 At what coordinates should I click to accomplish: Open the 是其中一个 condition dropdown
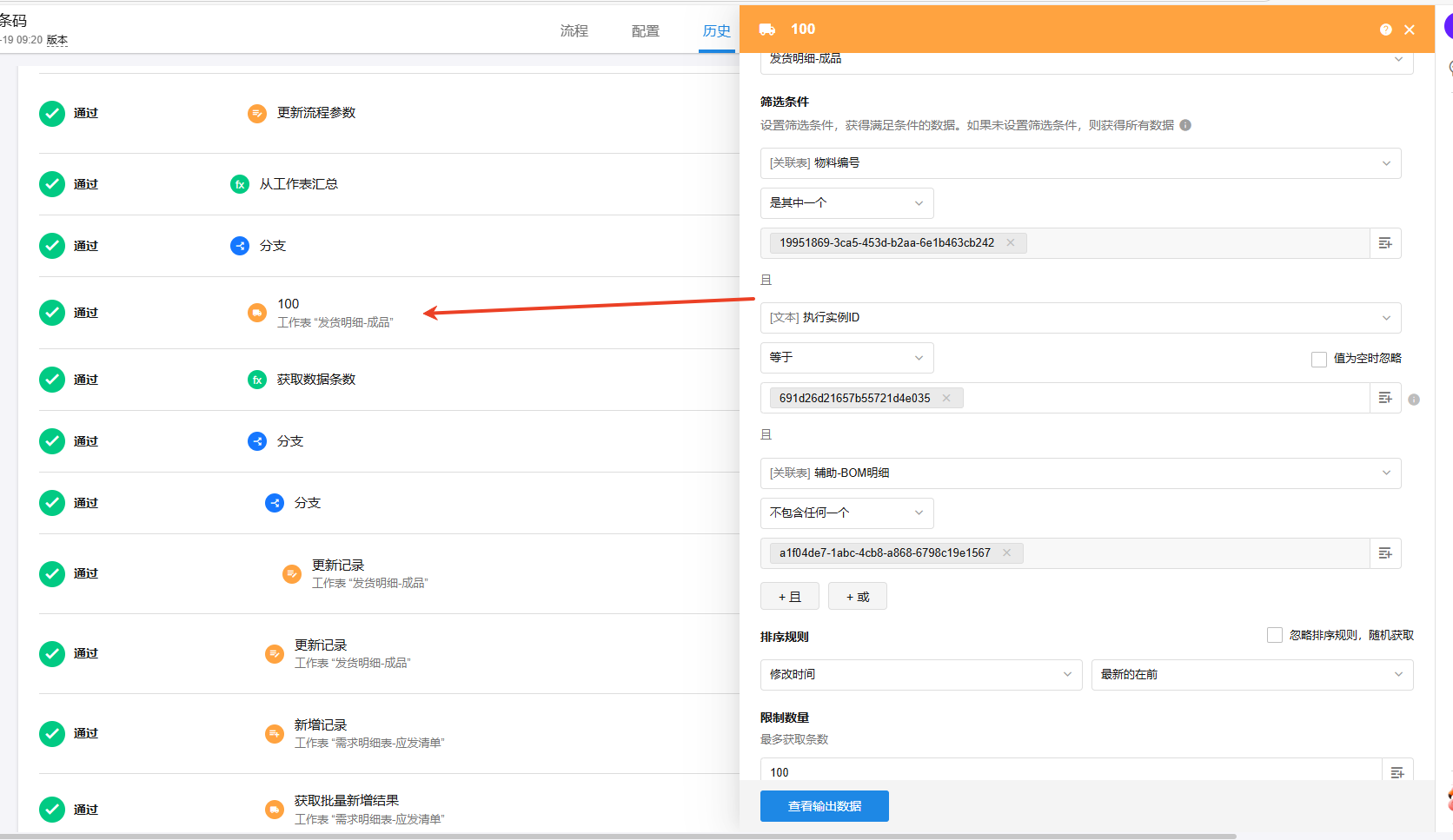tap(846, 203)
